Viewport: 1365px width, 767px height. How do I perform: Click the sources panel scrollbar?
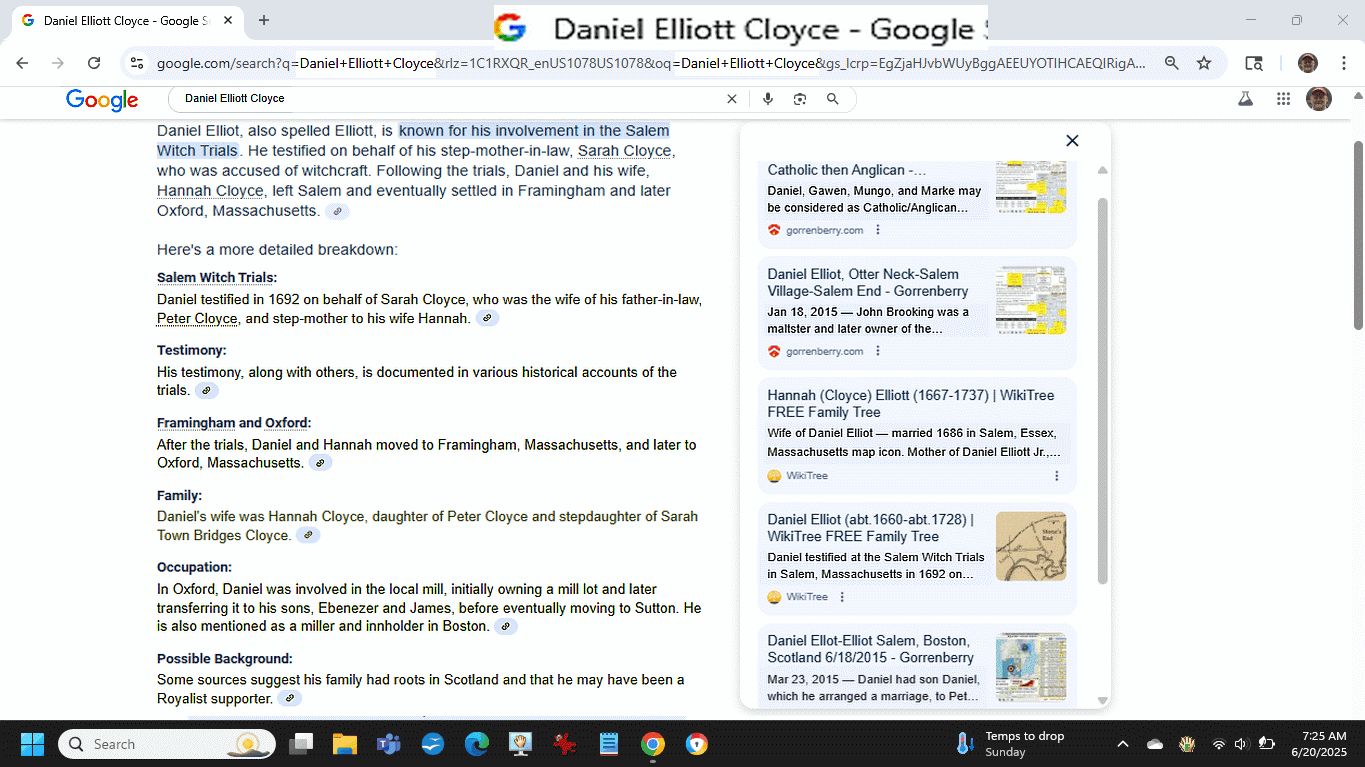(x=1103, y=390)
